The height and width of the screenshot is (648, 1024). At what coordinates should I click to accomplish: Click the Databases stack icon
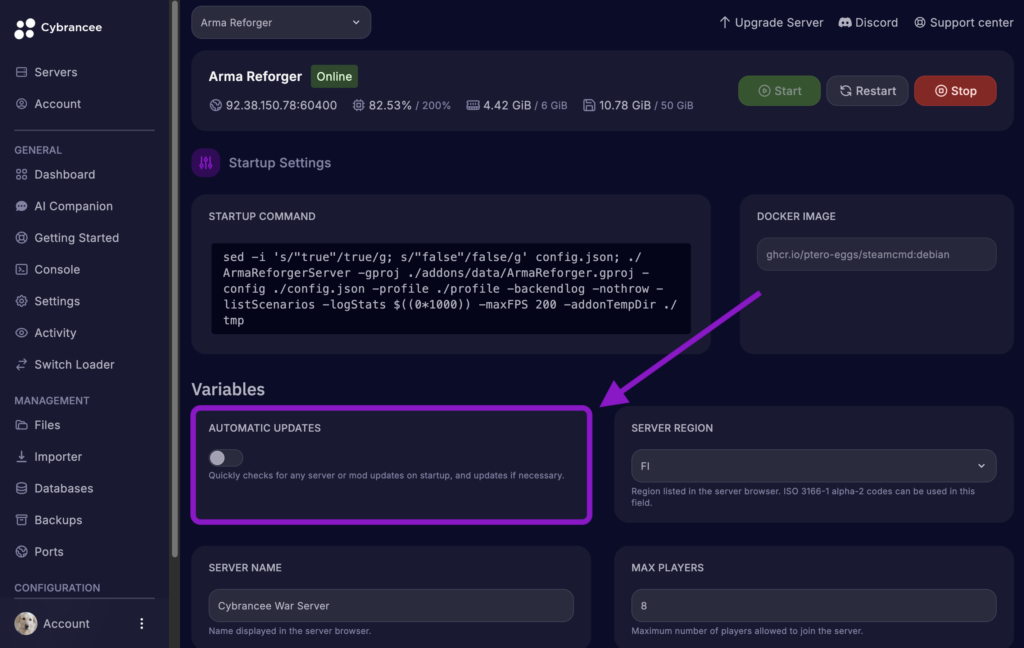pos(22,488)
